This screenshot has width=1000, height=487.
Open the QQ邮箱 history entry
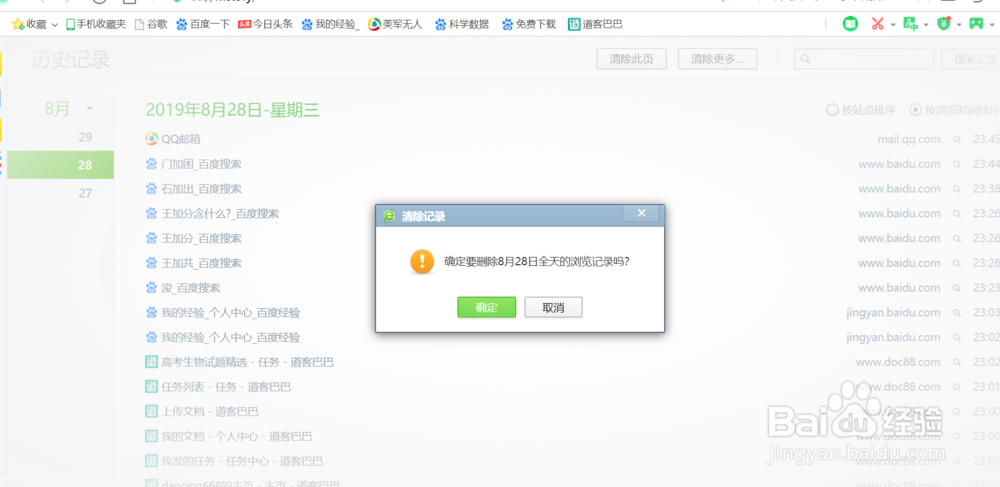pyautogui.click(x=181, y=139)
